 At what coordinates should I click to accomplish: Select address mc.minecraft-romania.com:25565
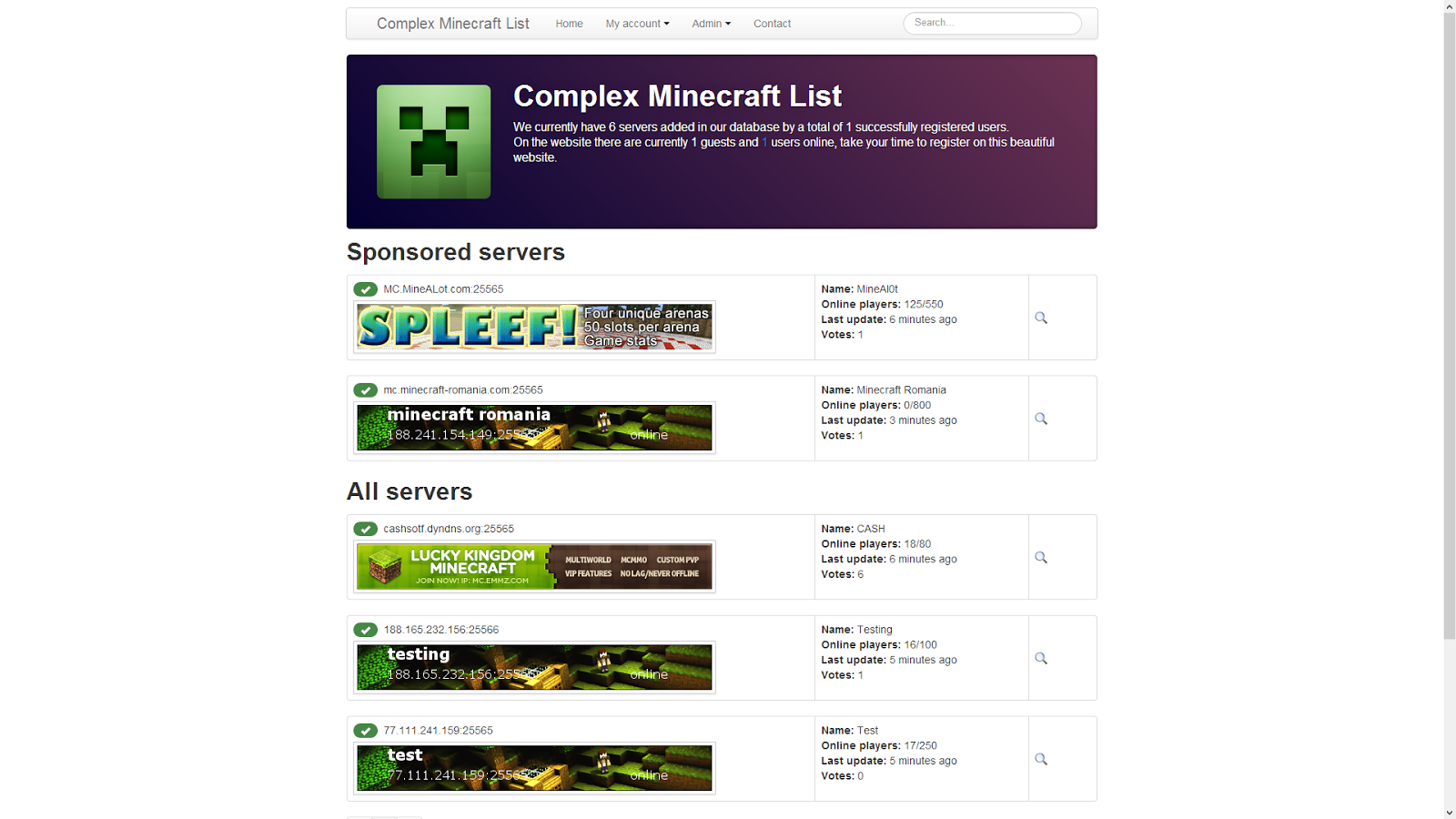tap(463, 390)
